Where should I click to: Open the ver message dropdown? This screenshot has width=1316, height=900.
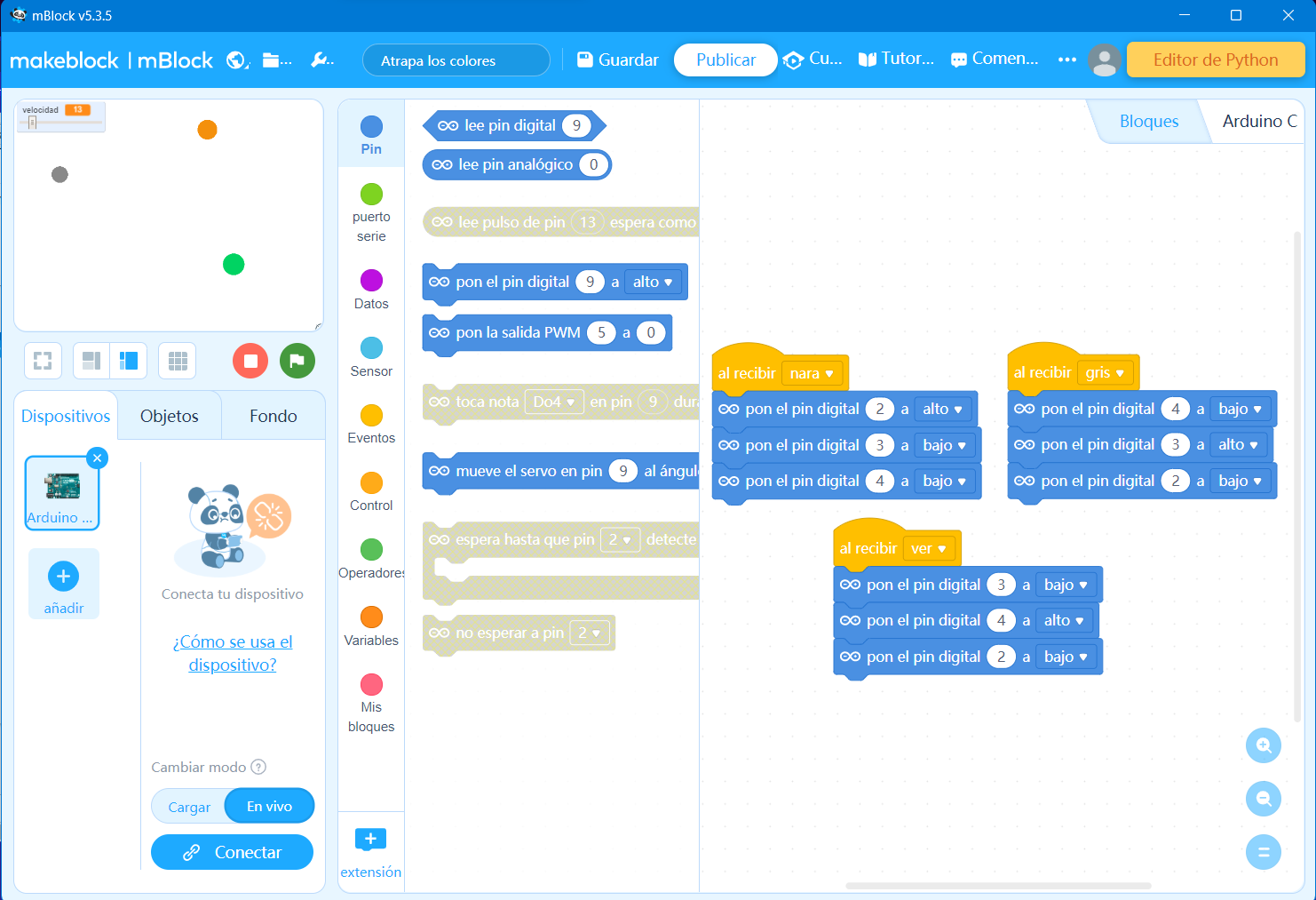(x=928, y=549)
